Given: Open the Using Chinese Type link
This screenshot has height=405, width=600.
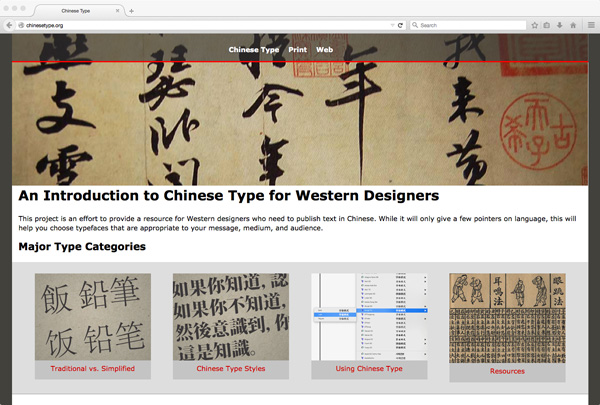Looking at the screenshot, I should (x=369, y=369).
